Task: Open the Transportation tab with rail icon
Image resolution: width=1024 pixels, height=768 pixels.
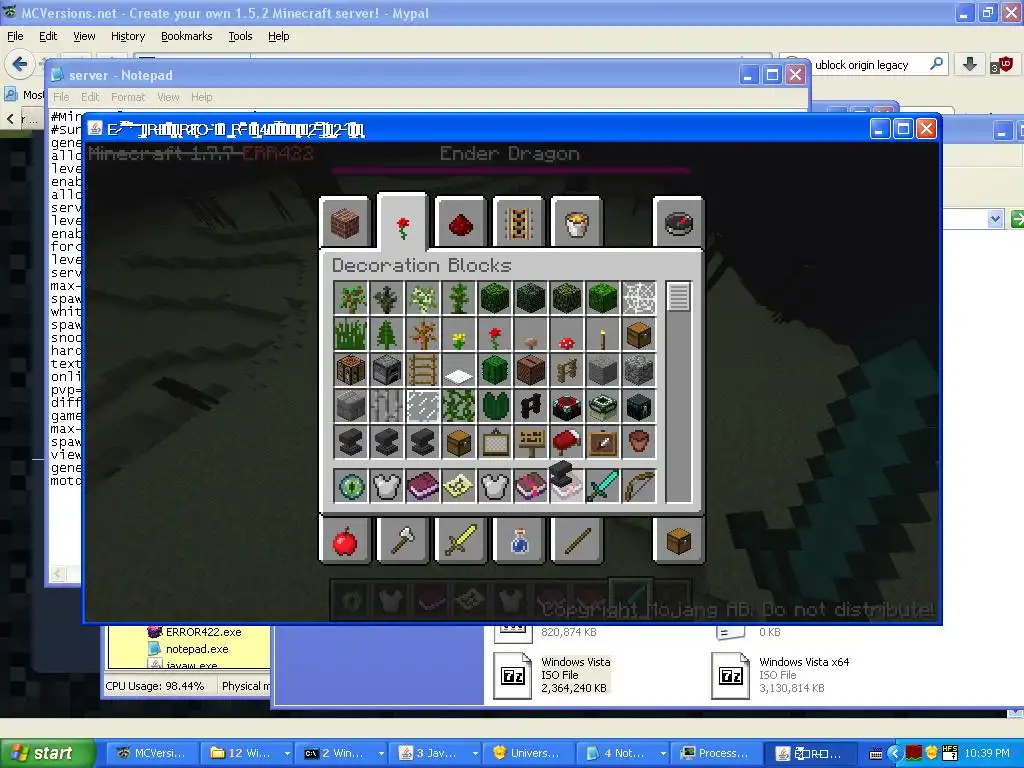Action: pos(518,223)
